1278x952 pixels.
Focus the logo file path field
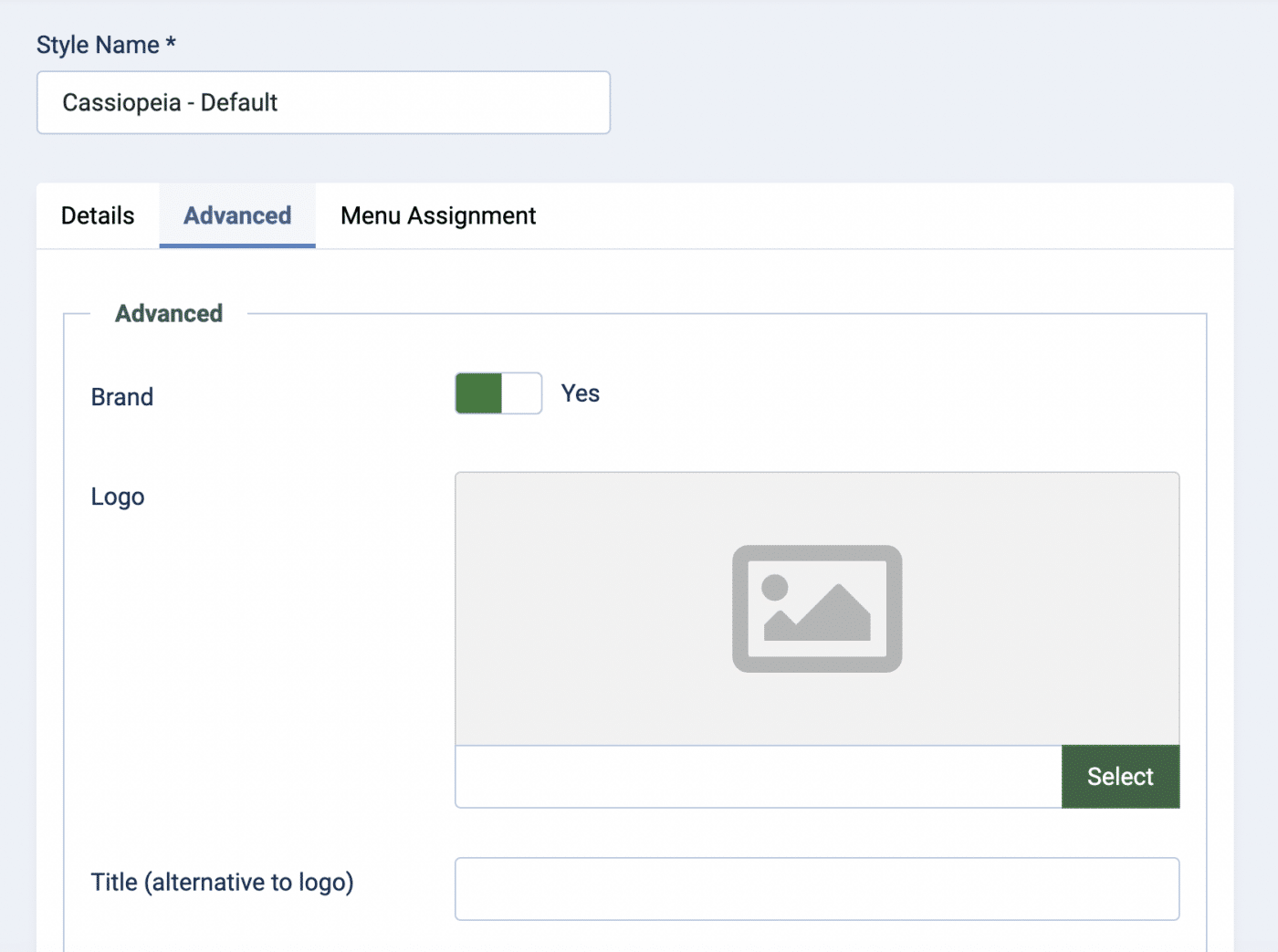758,776
